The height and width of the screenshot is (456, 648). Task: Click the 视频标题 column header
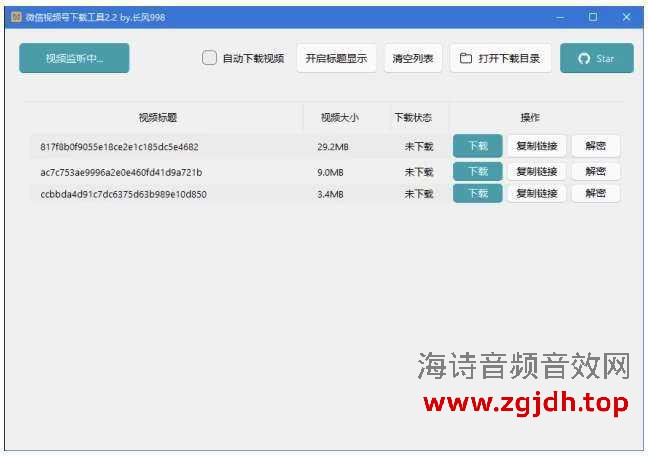pos(158,118)
